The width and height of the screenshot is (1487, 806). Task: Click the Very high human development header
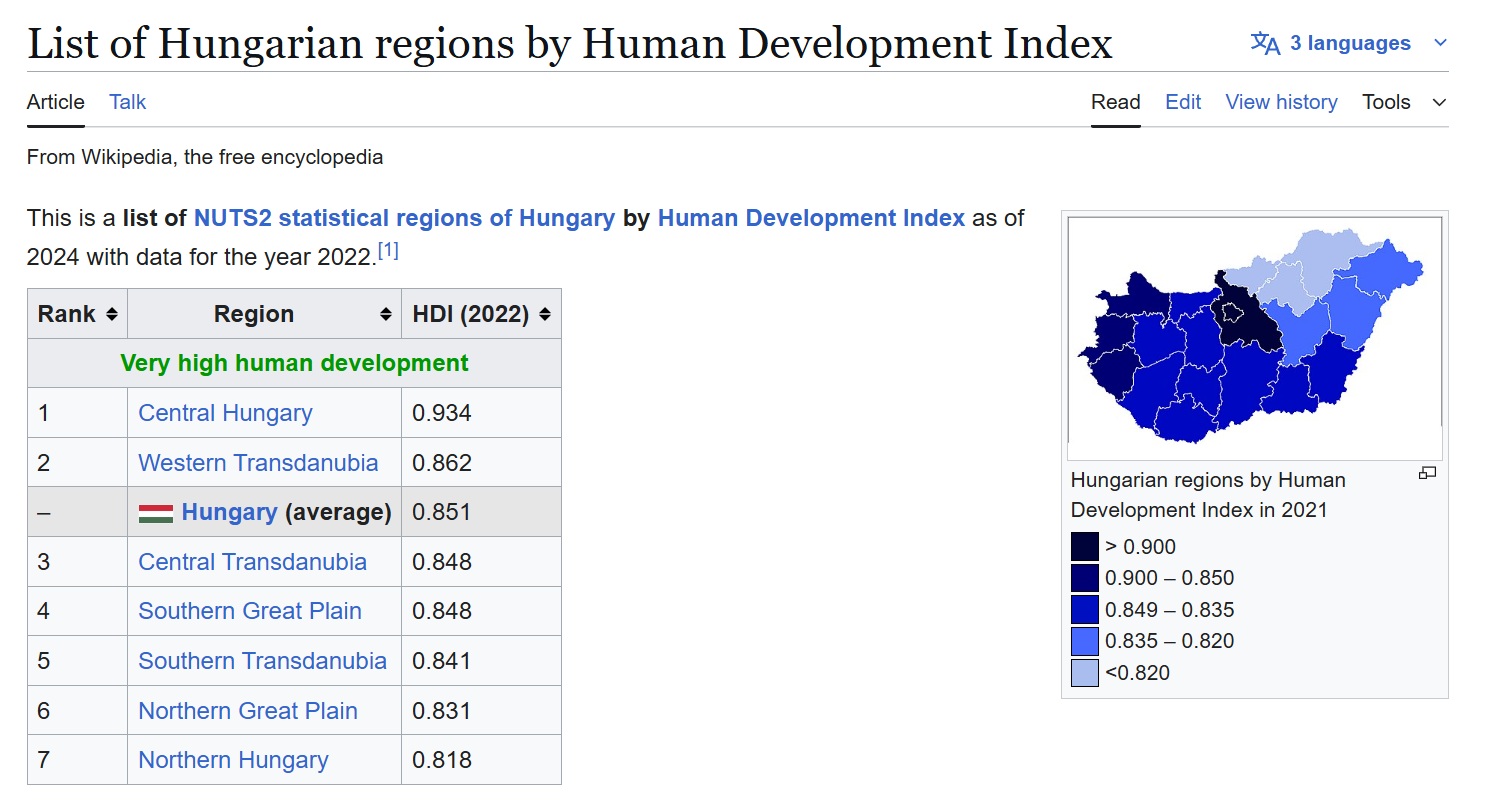click(294, 363)
